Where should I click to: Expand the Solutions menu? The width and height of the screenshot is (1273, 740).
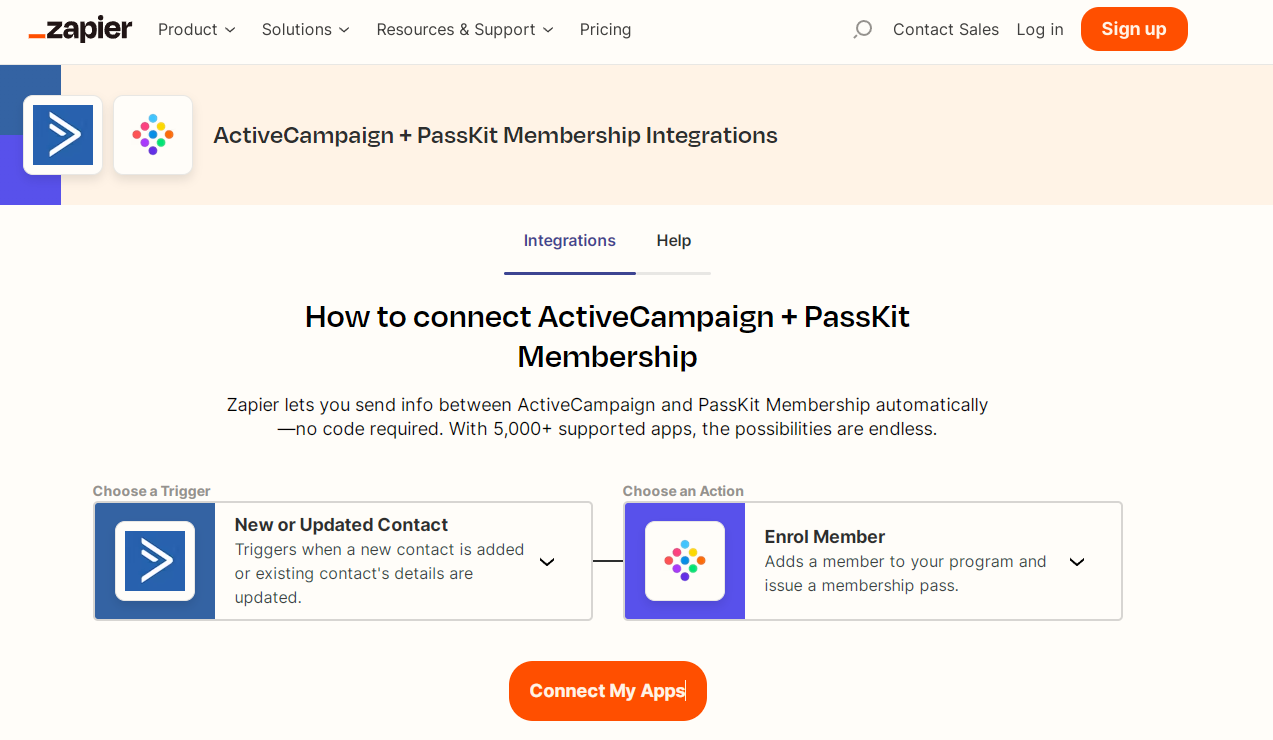coord(306,30)
